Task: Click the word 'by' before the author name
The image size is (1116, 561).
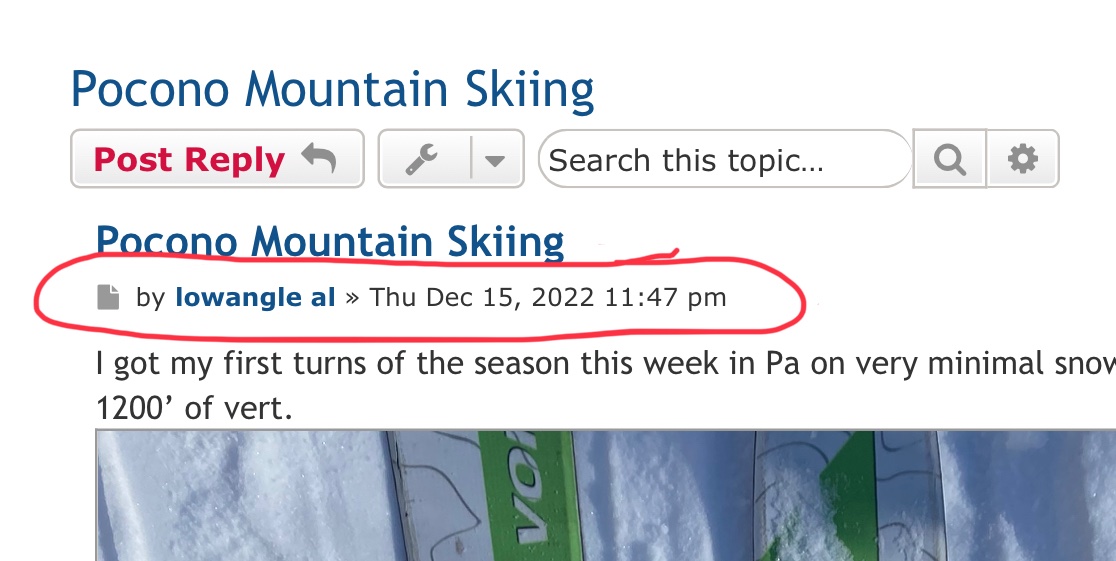Action: coord(151,297)
